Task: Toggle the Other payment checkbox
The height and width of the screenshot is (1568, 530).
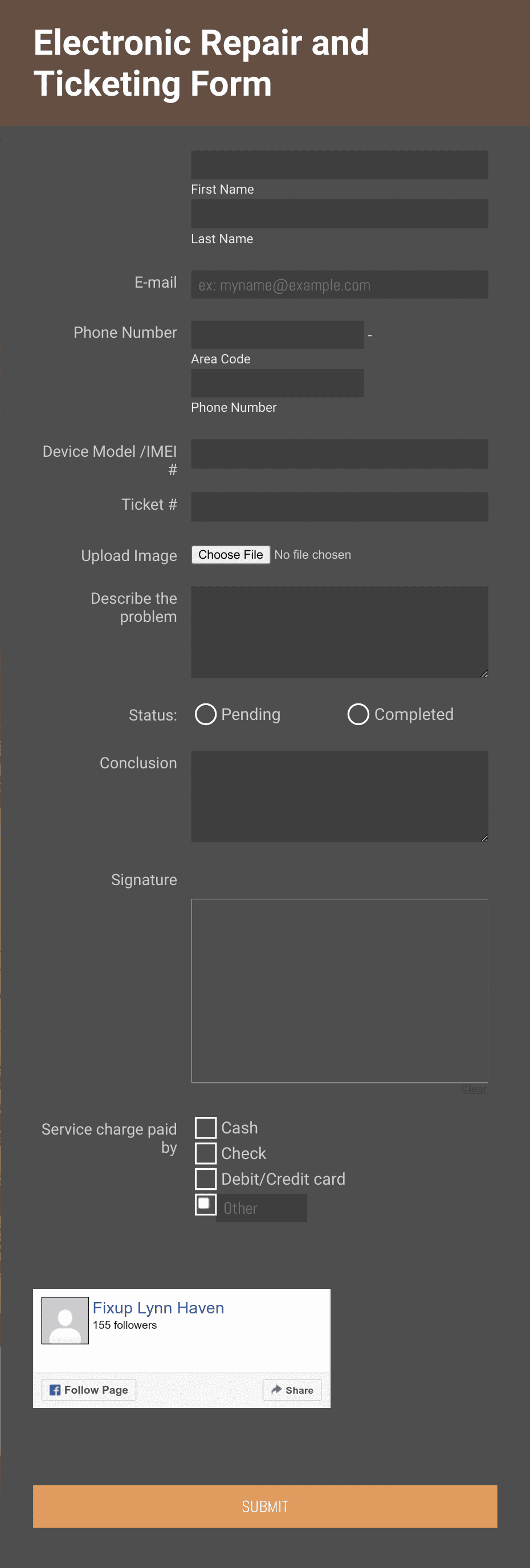Action: tap(205, 1205)
